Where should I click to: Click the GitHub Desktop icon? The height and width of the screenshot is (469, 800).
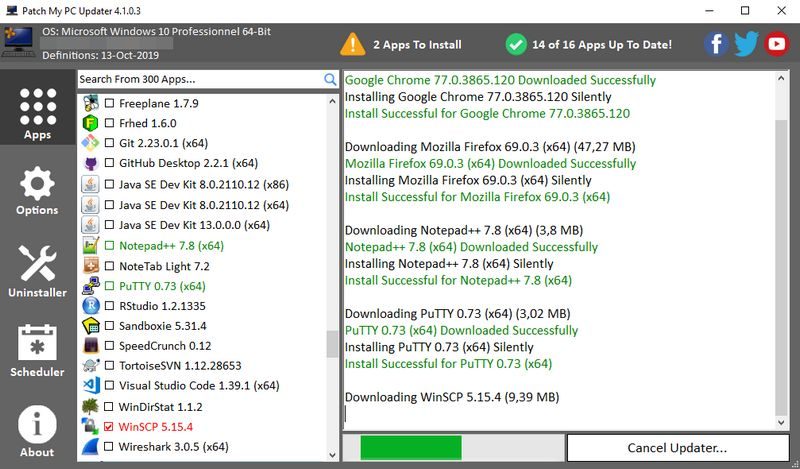(90, 163)
